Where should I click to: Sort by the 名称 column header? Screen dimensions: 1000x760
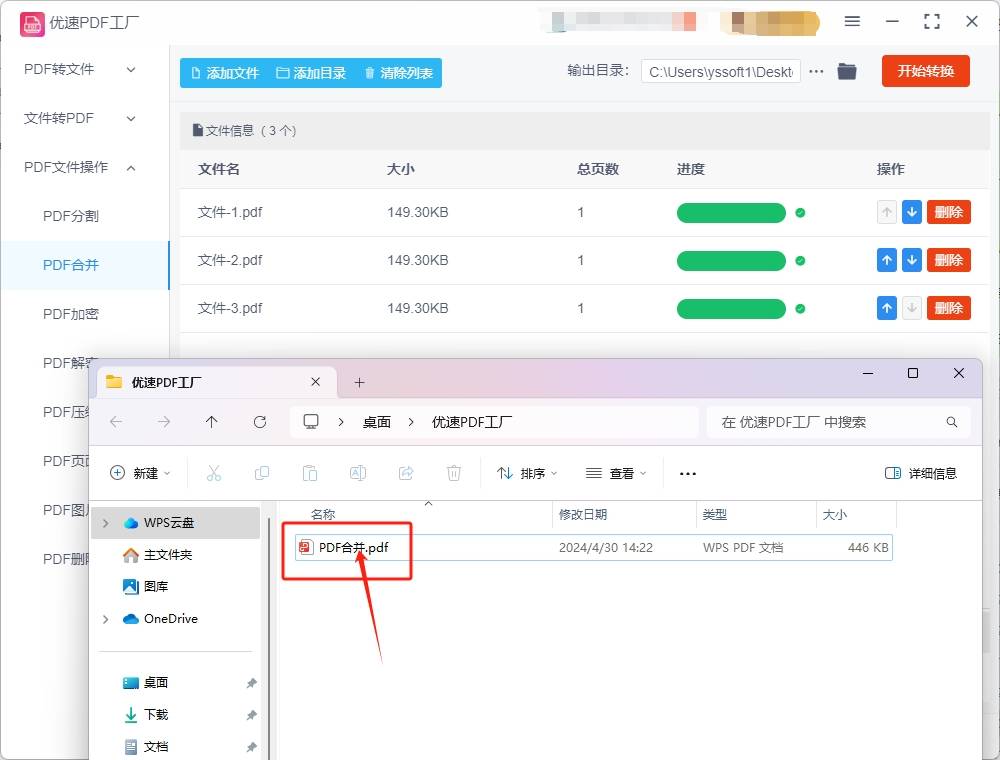pyautogui.click(x=323, y=515)
